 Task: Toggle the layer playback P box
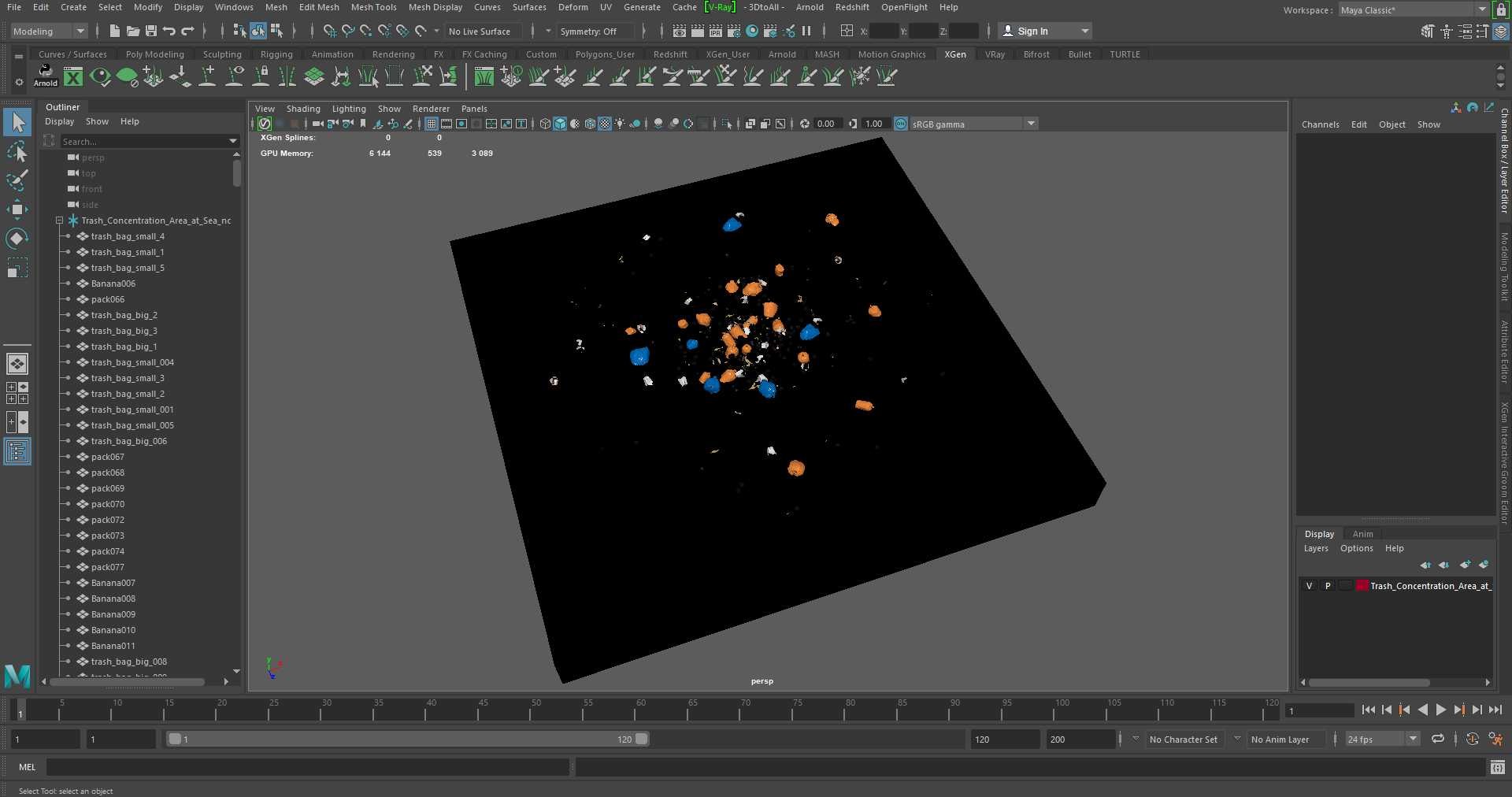click(x=1328, y=586)
